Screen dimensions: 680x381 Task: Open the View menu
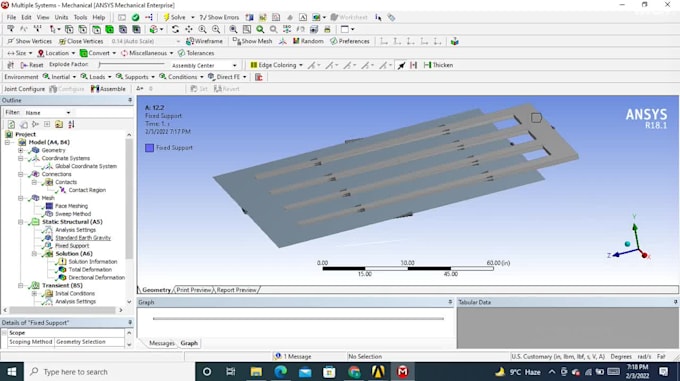43,17
